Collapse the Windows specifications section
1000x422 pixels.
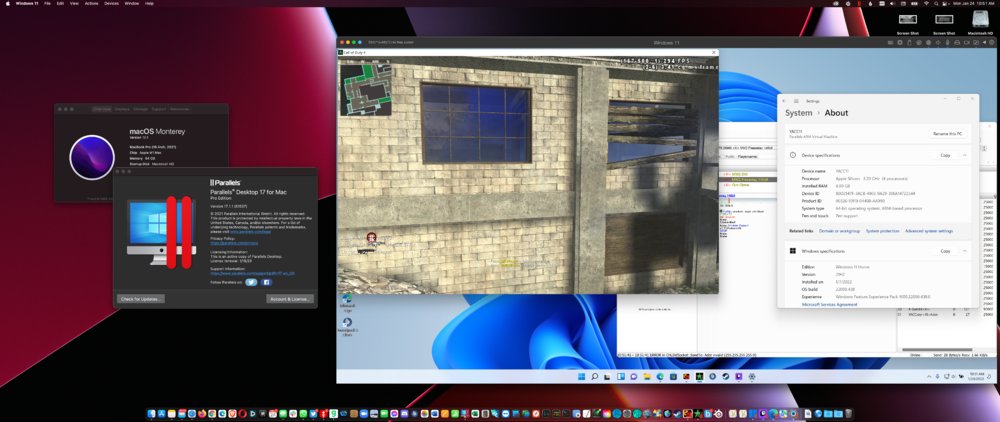pyautogui.click(x=965, y=251)
